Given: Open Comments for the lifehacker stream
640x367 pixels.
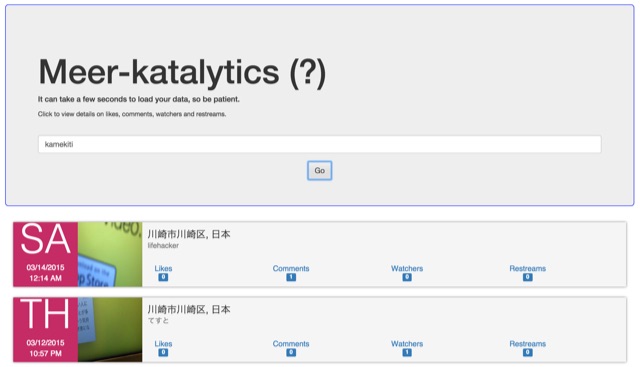Looking at the screenshot, I should click(291, 268).
